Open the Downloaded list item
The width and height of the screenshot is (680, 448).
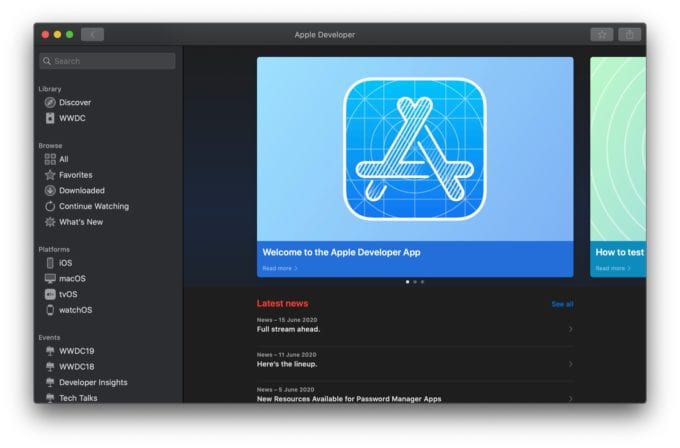tap(82, 190)
